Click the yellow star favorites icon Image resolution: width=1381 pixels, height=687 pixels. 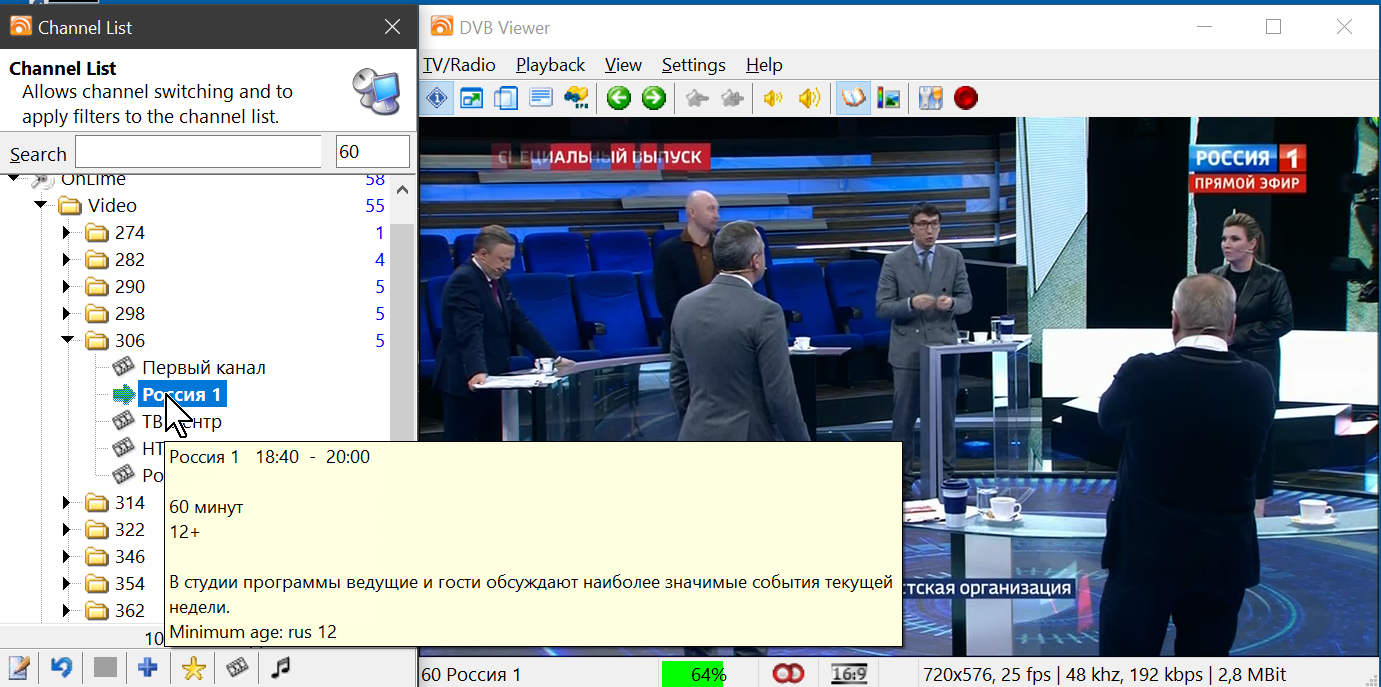[x=193, y=668]
